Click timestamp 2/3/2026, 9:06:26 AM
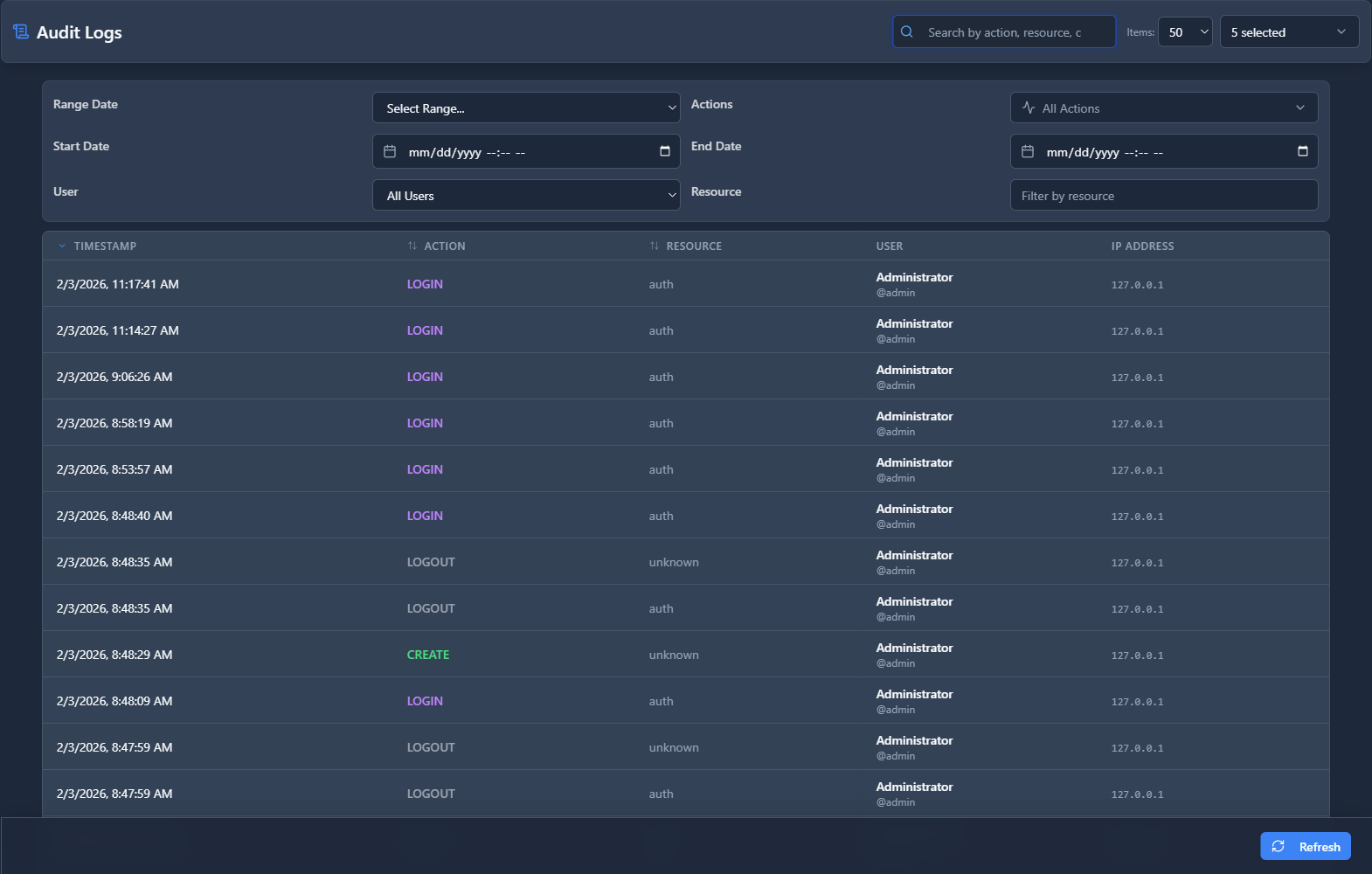This screenshot has width=1372, height=874. [114, 377]
